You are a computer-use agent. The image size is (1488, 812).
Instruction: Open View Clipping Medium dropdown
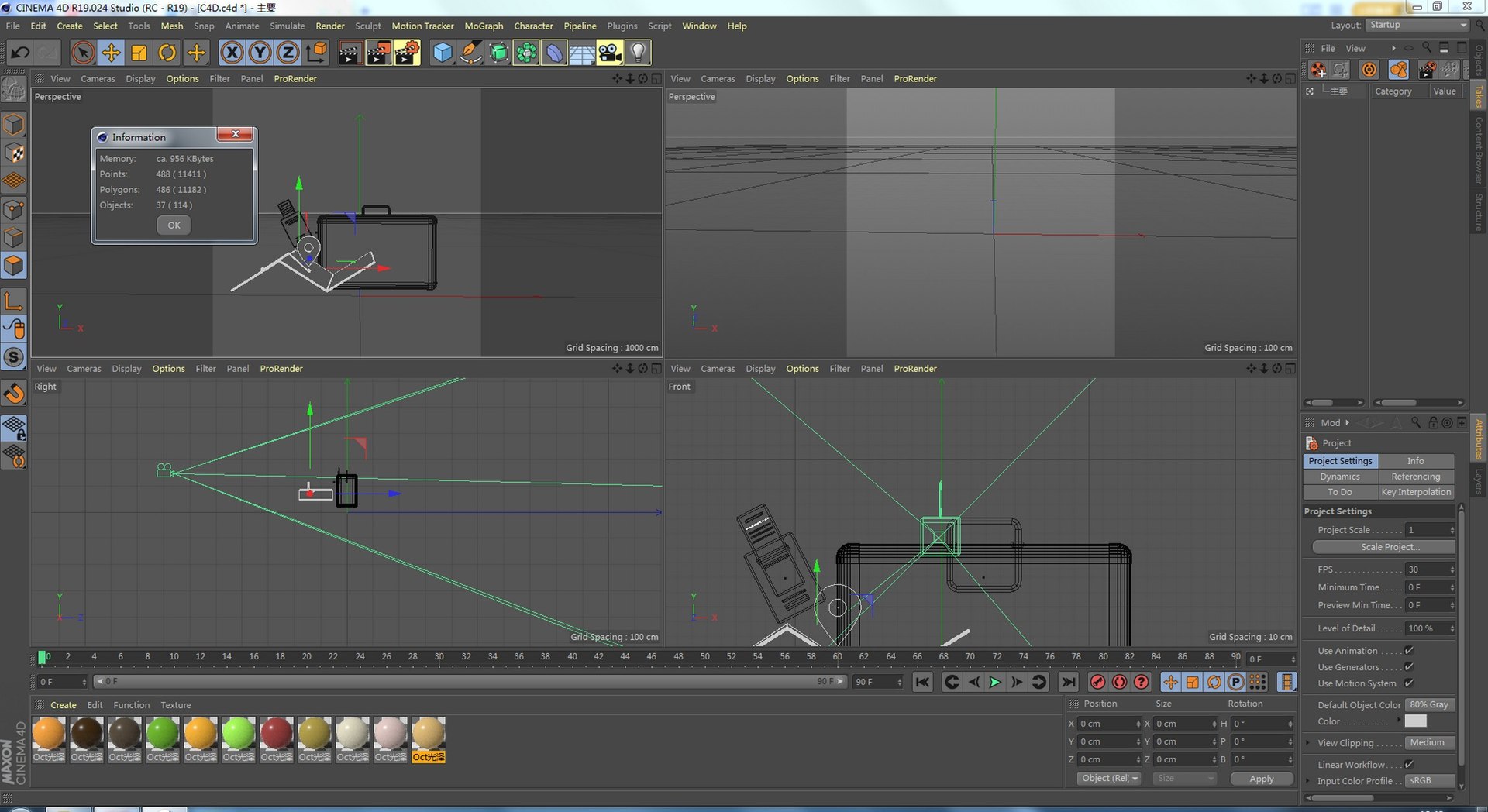[1430, 742]
